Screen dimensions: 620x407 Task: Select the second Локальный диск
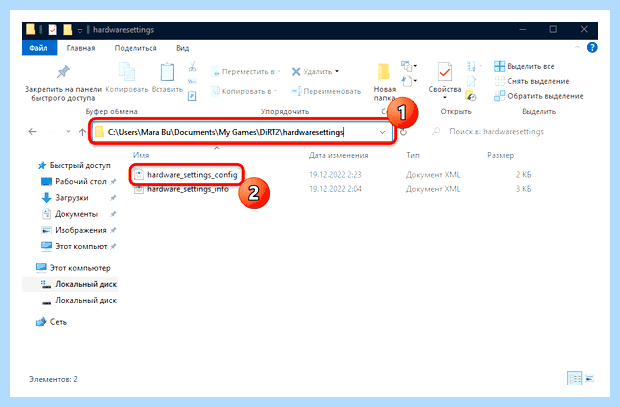pyautogui.click(x=79, y=300)
